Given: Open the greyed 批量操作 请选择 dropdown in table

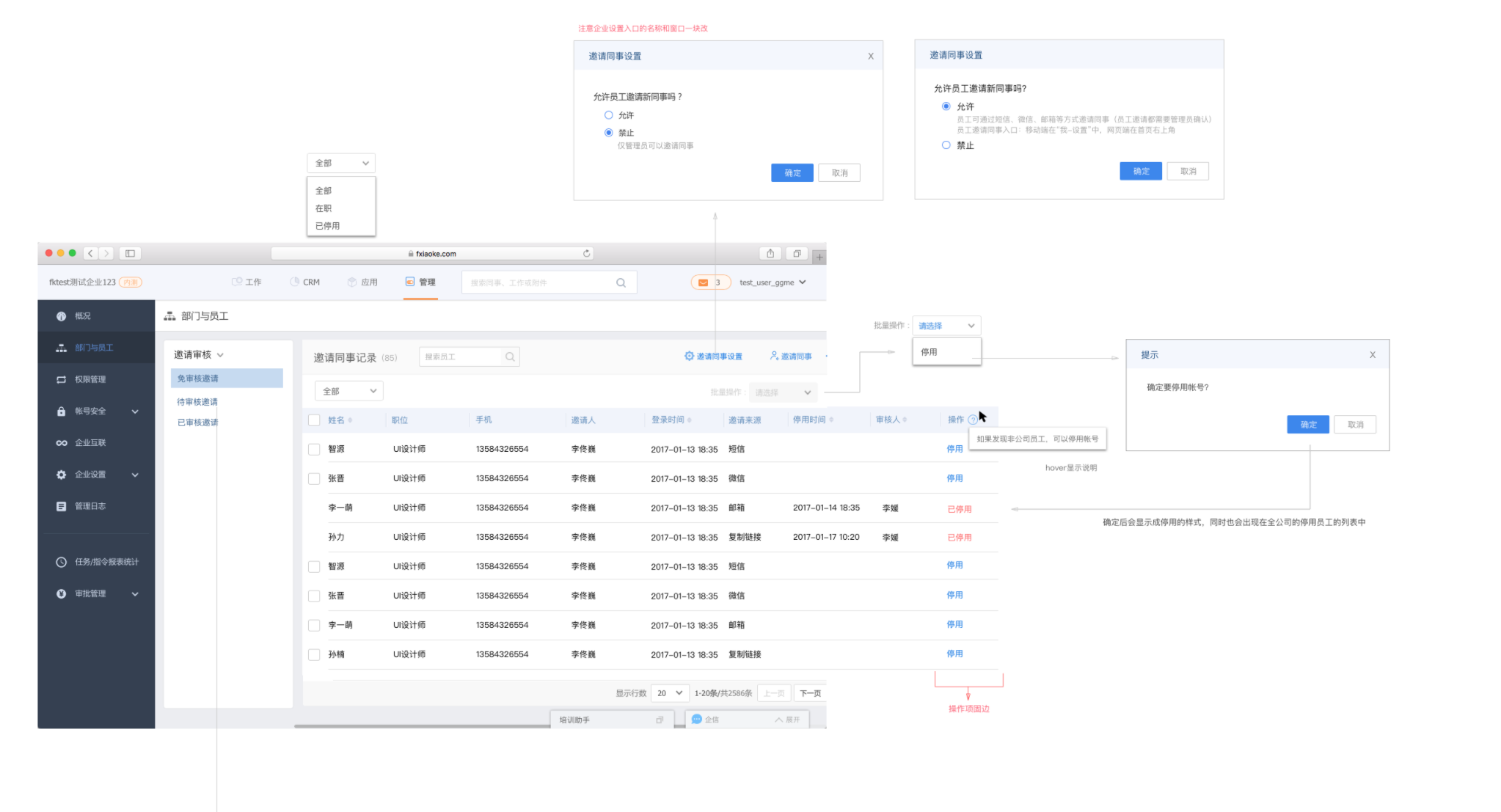Looking at the screenshot, I should (783, 392).
